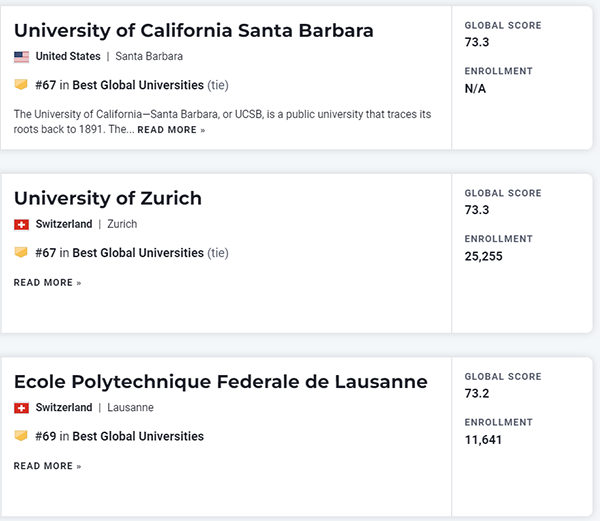Click UCSB's enrollment N/A value

pyautogui.click(x=476, y=88)
